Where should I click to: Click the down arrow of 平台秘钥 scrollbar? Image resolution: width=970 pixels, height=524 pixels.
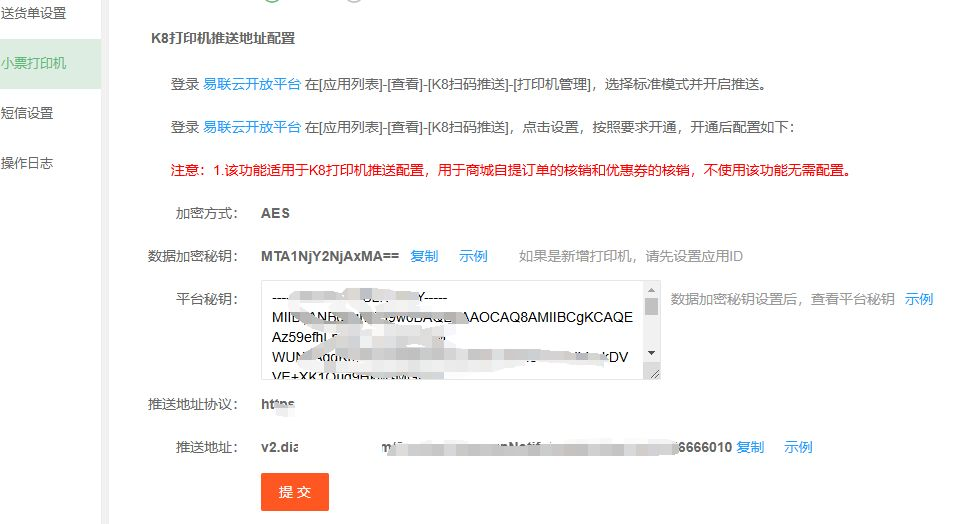click(x=651, y=353)
